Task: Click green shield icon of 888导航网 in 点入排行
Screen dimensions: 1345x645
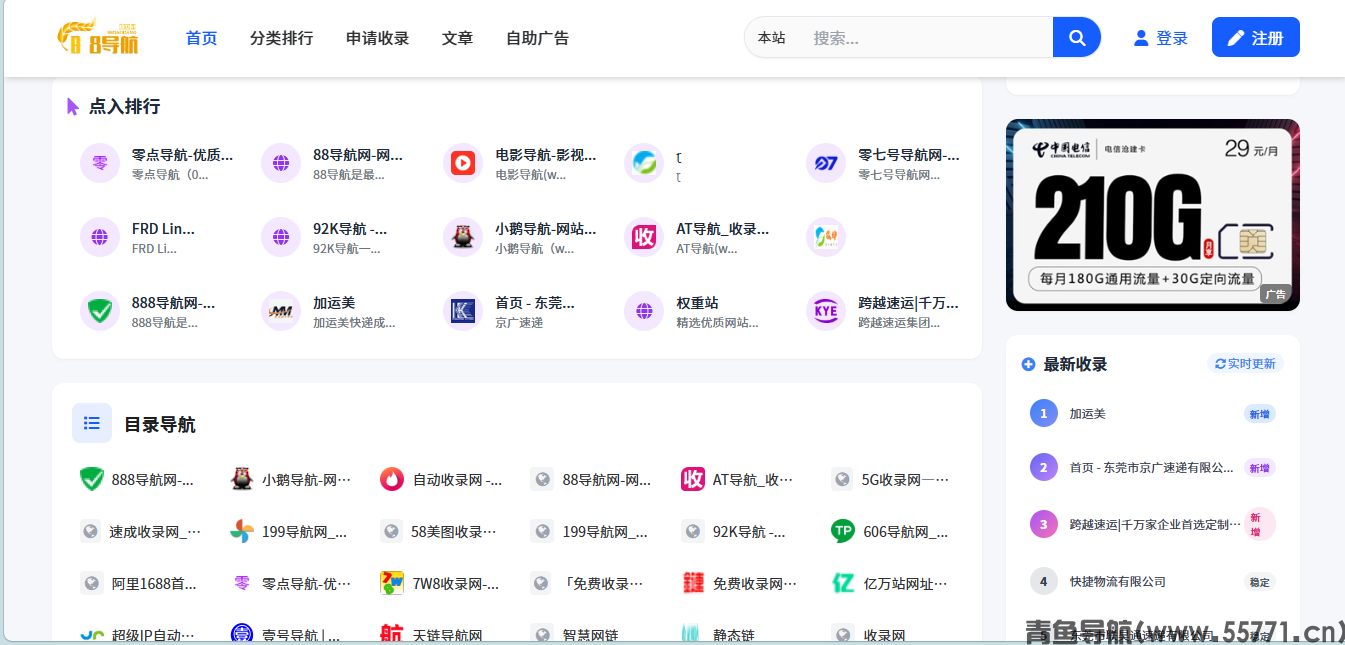Action: click(x=100, y=311)
